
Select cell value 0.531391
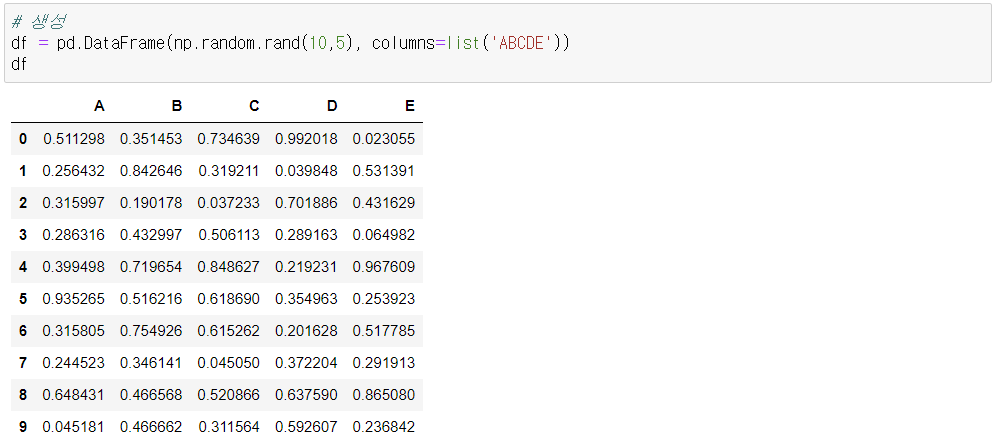point(384,171)
